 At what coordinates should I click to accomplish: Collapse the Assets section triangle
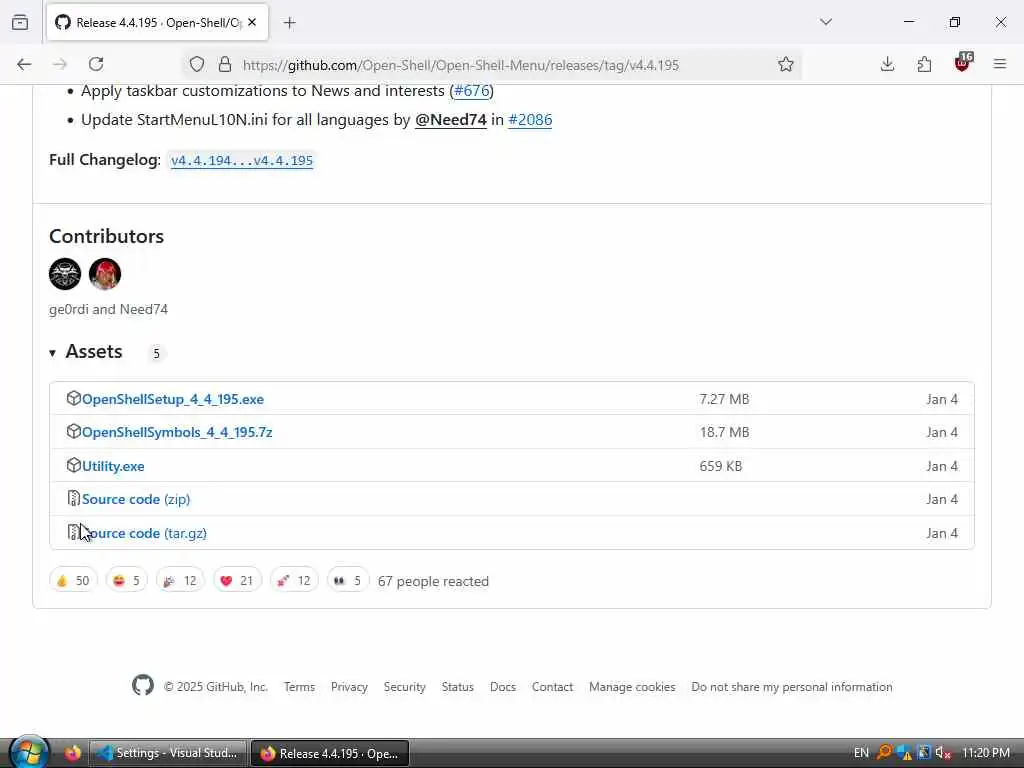click(x=52, y=353)
